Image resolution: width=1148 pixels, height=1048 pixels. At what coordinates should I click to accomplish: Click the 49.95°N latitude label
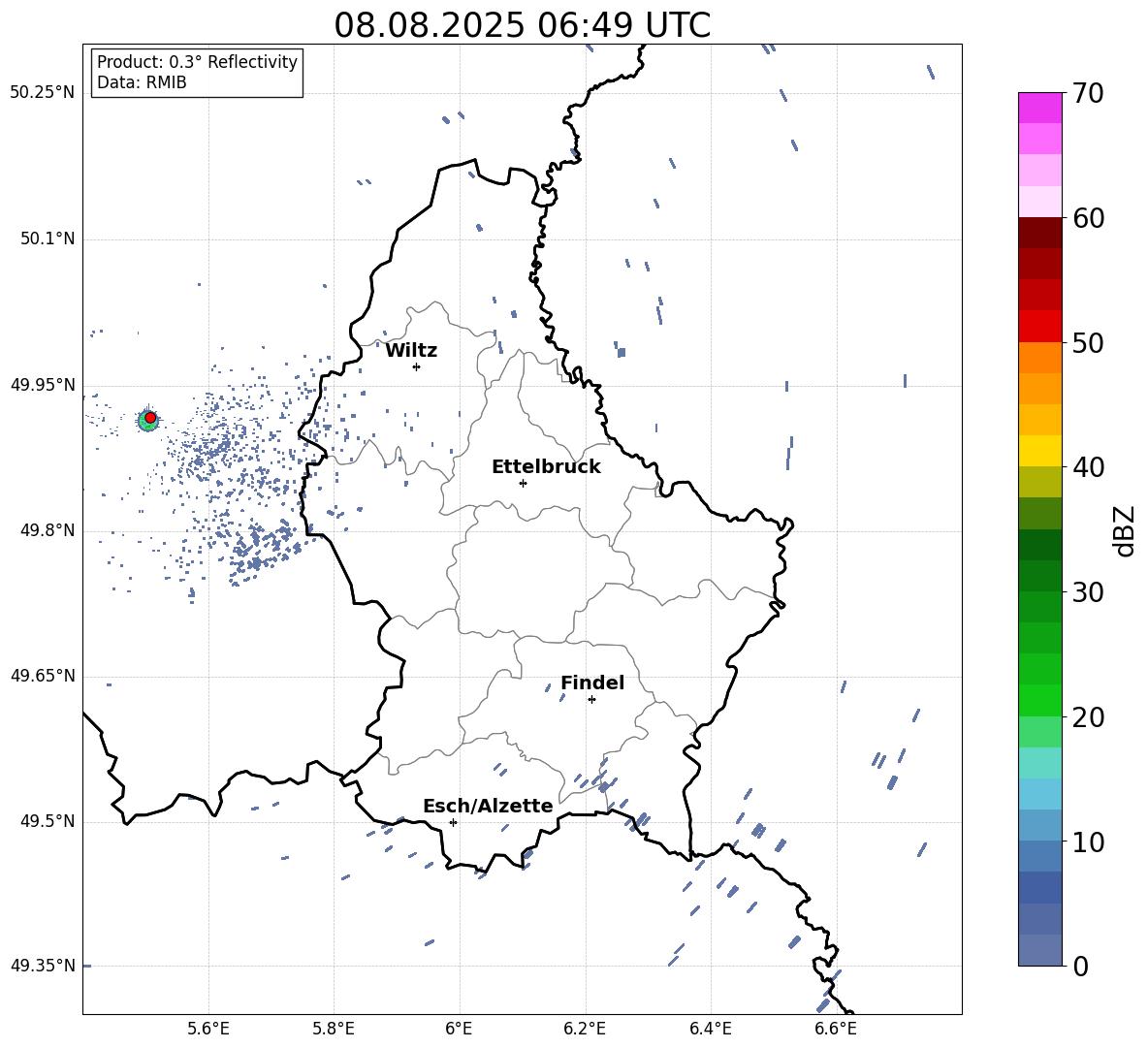point(43,385)
